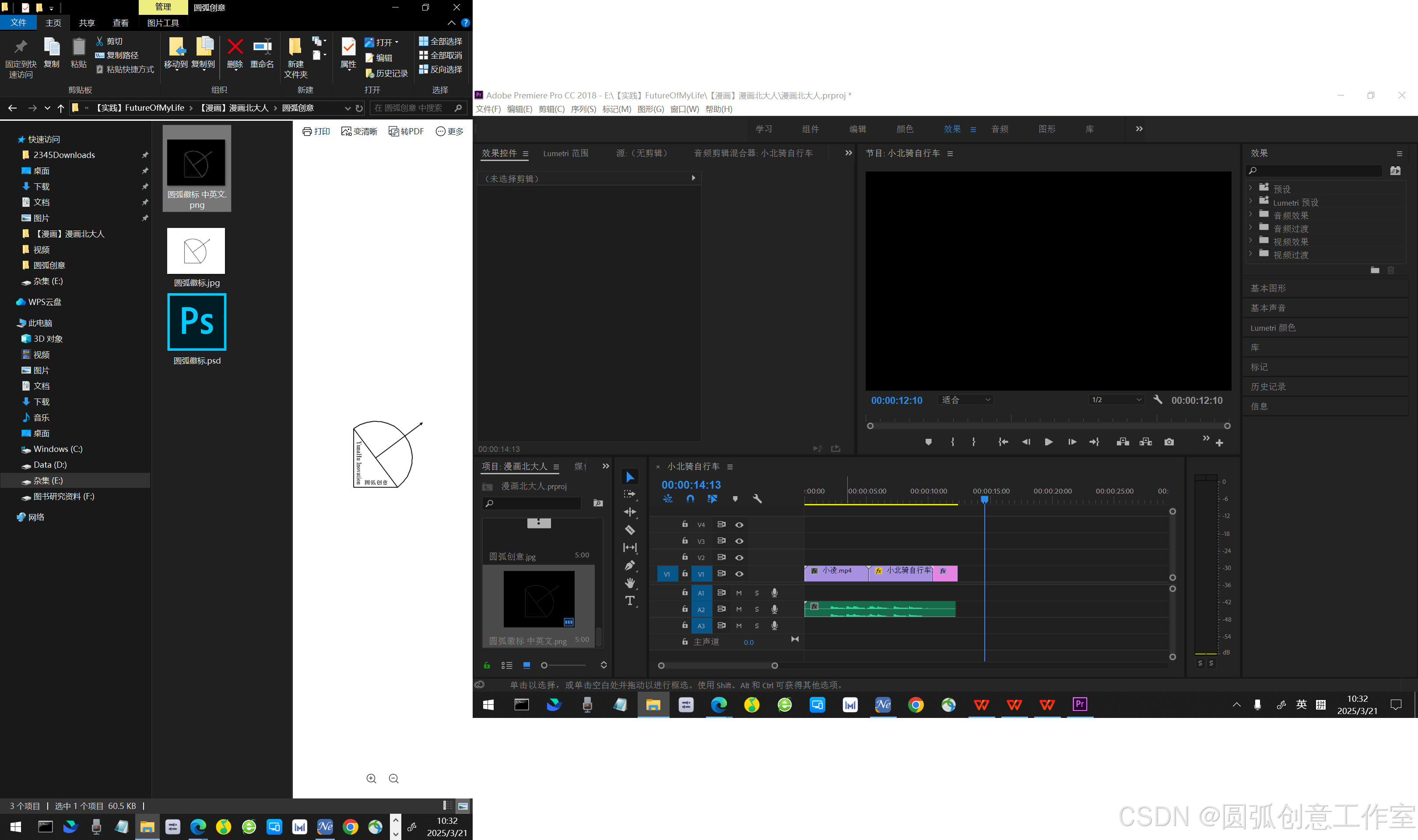Viewport: 1418px width, 840px height.
Task: Toggle lock on track V4
Action: point(685,524)
